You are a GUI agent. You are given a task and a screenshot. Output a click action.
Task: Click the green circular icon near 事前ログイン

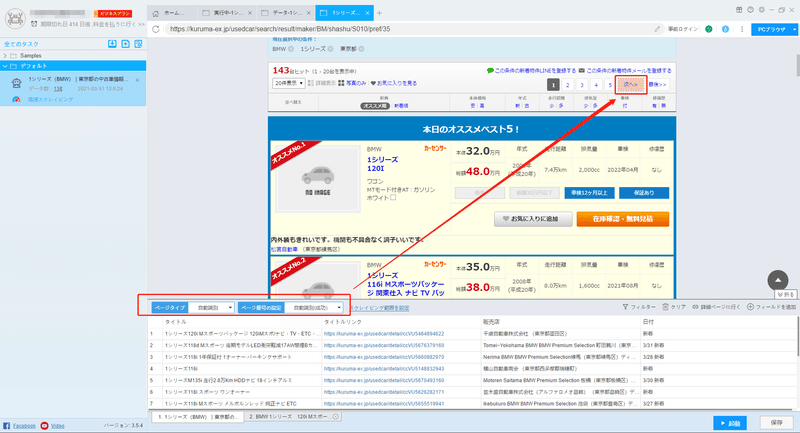click(709, 29)
